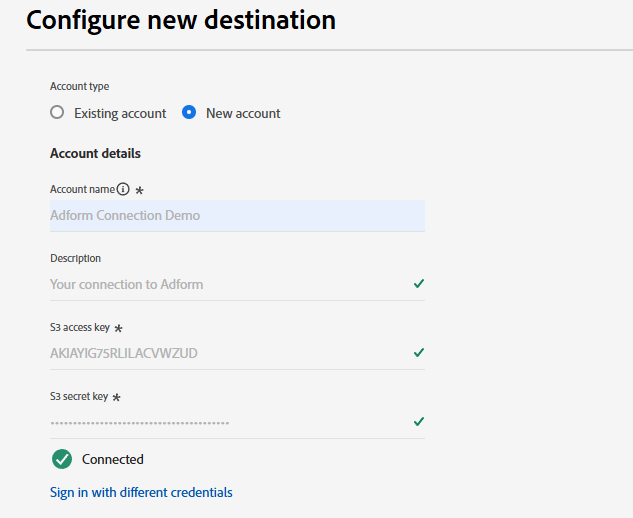Click the Configure new destination heading
This screenshot has height=518, width=633.
tap(181, 19)
